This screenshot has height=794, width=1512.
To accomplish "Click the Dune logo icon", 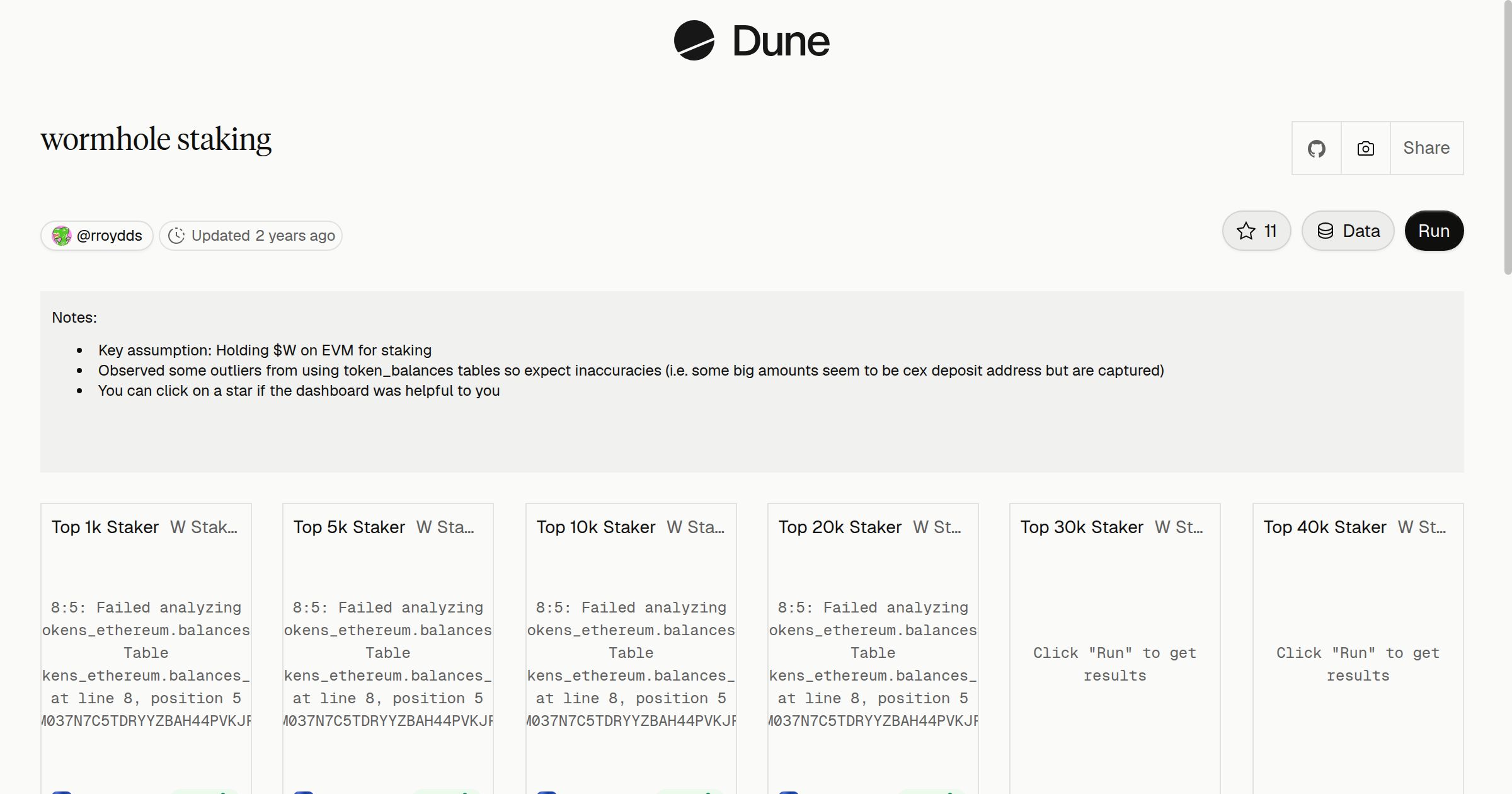I will (x=694, y=40).
